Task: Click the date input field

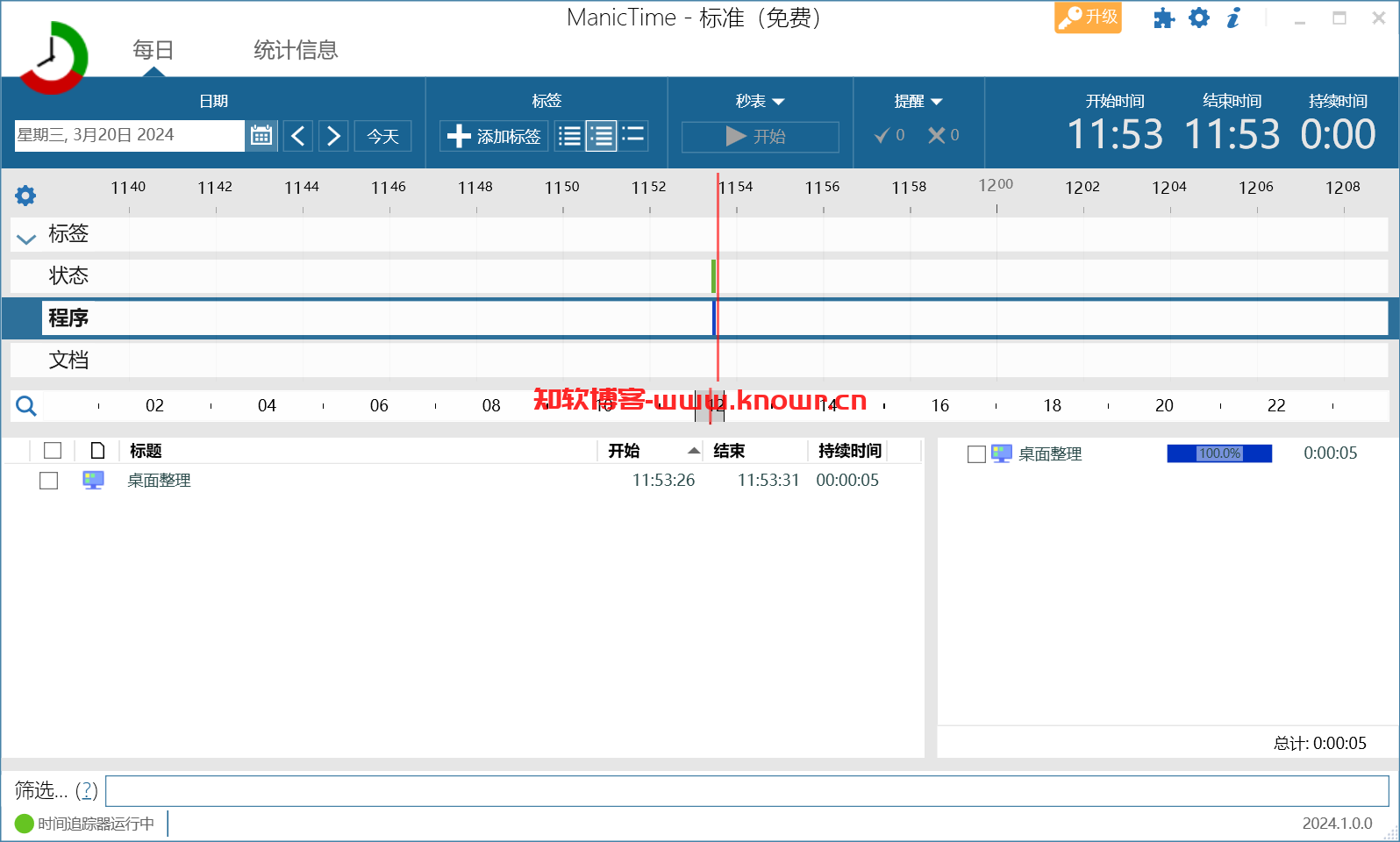Action: coord(130,135)
